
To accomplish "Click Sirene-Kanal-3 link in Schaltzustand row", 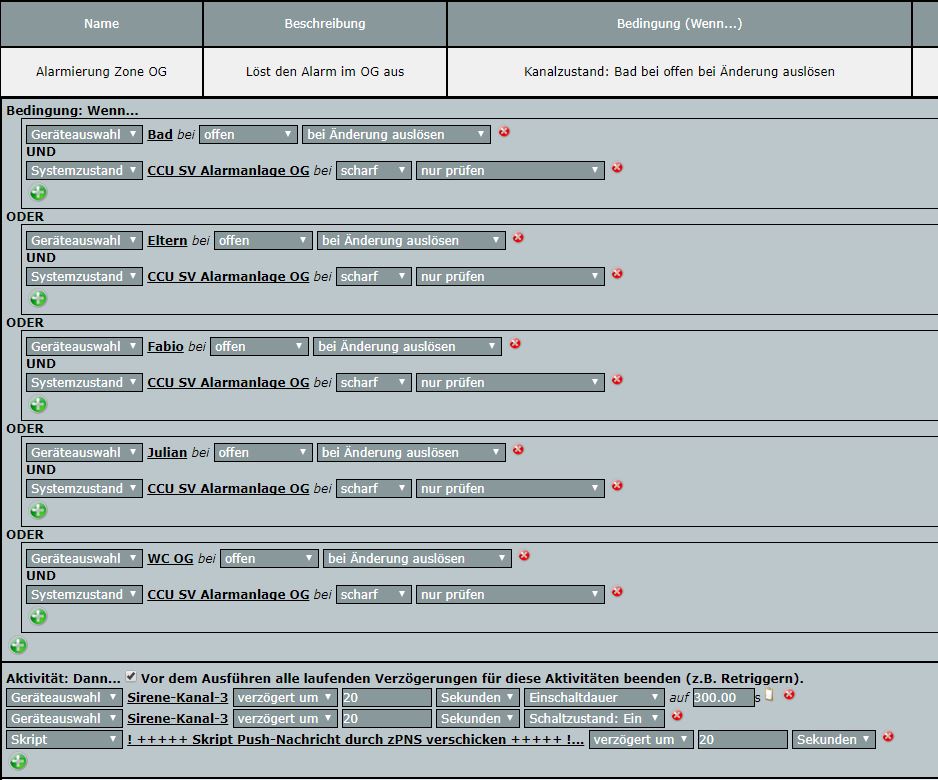I will coord(178,718).
